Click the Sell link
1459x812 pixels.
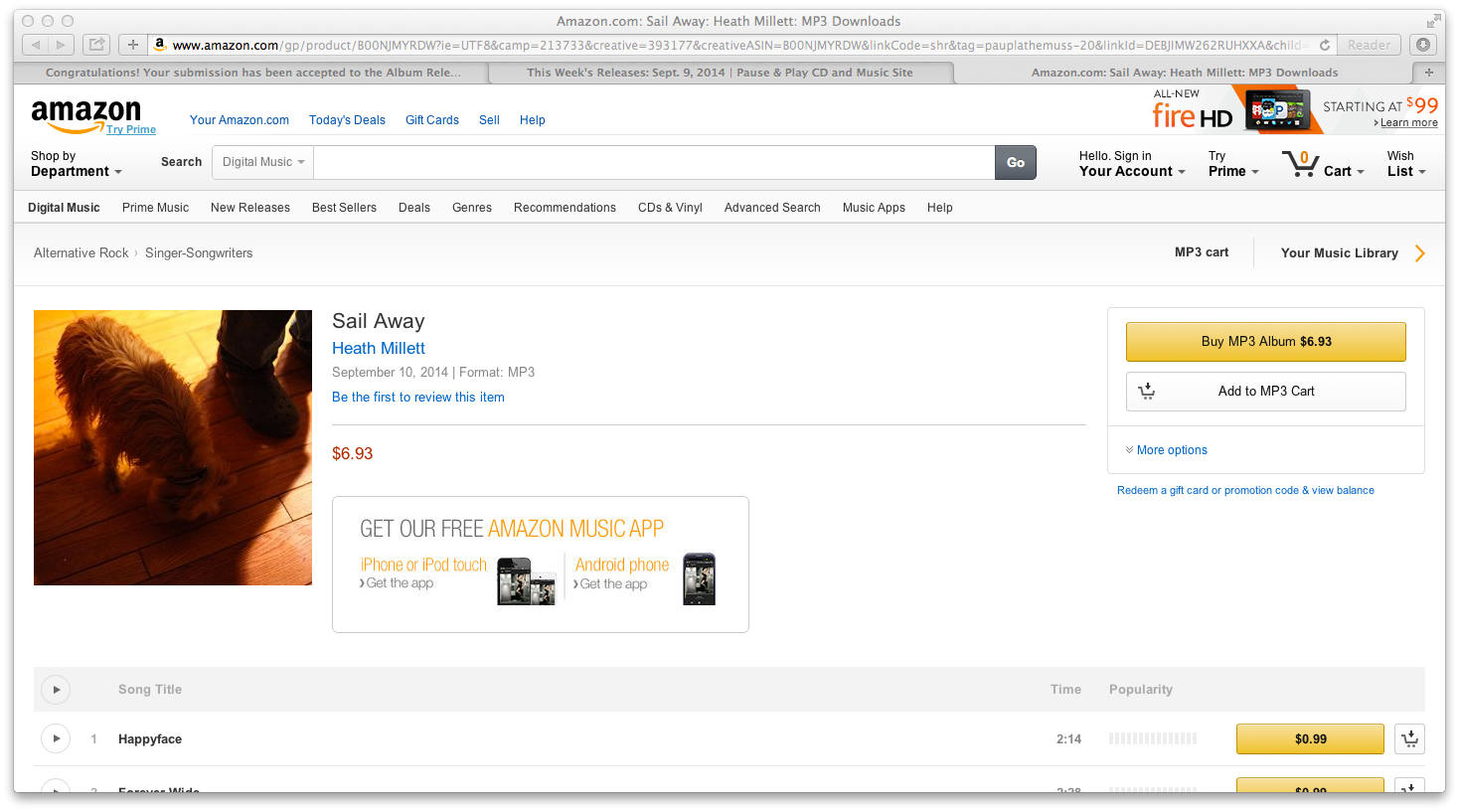click(x=489, y=120)
